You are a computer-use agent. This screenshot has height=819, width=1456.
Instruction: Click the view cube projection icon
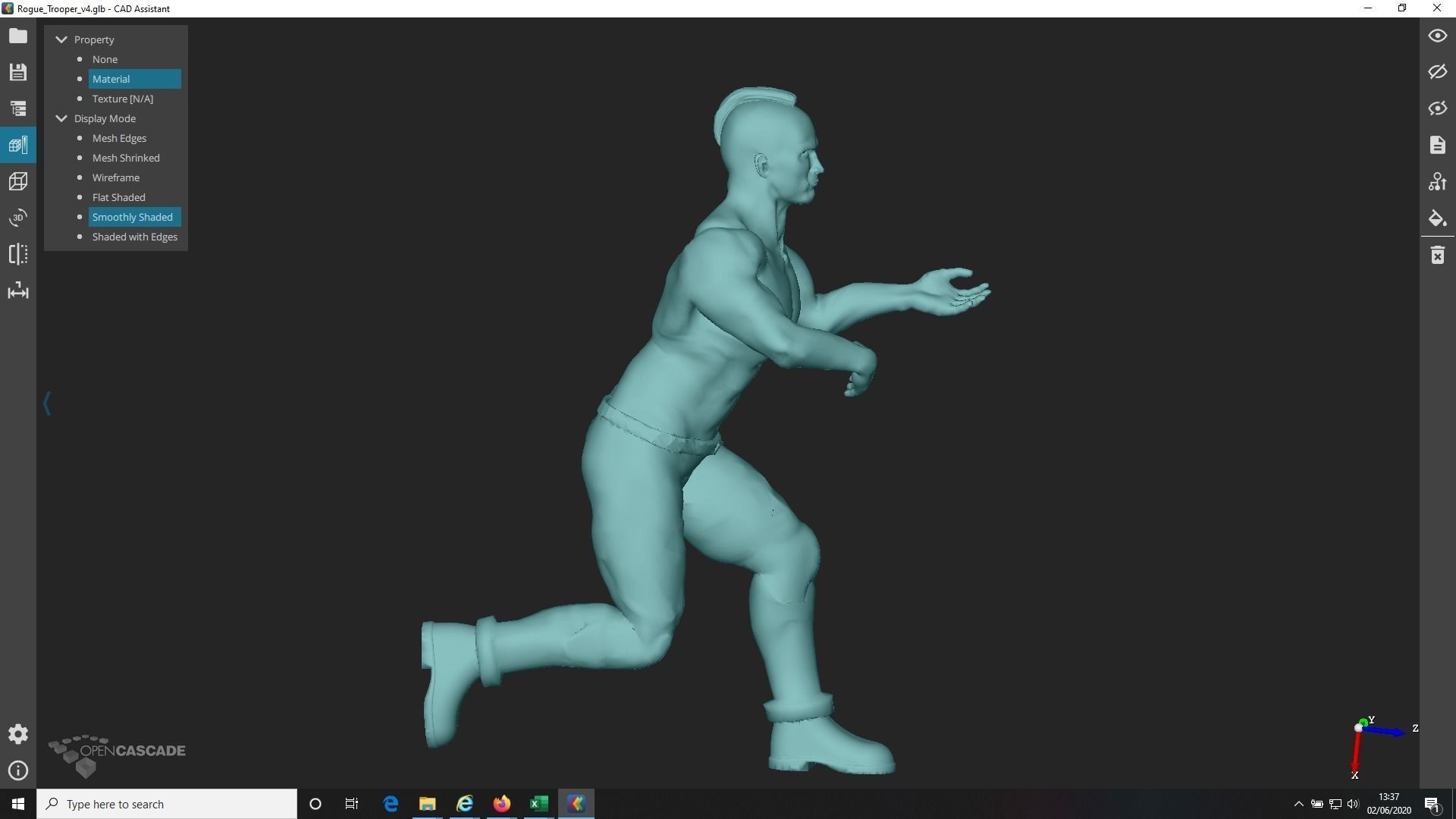coord(18,181)
